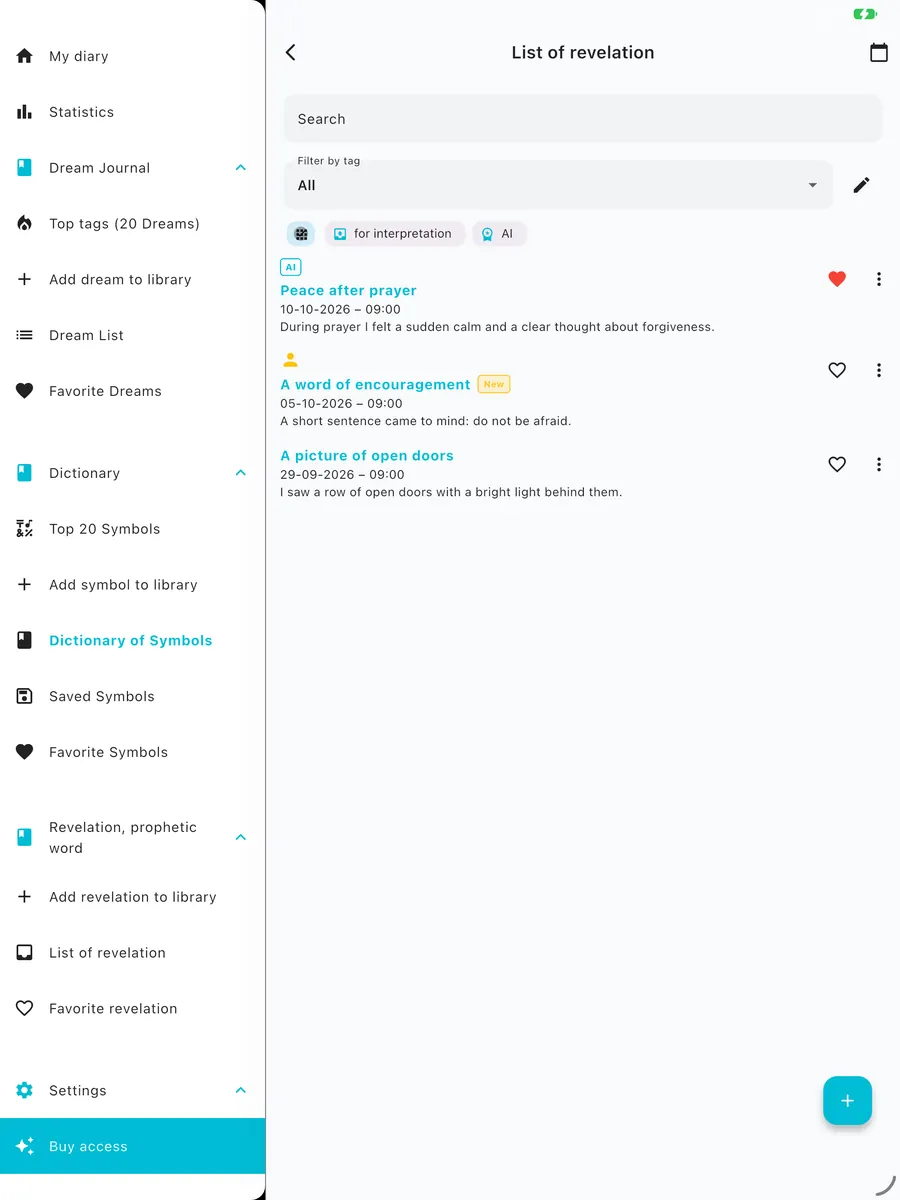Click outlined heart beside Favorite revelation
Image resolution: width=900 pixels, height=1200 pixels.
click(25, 1009)
